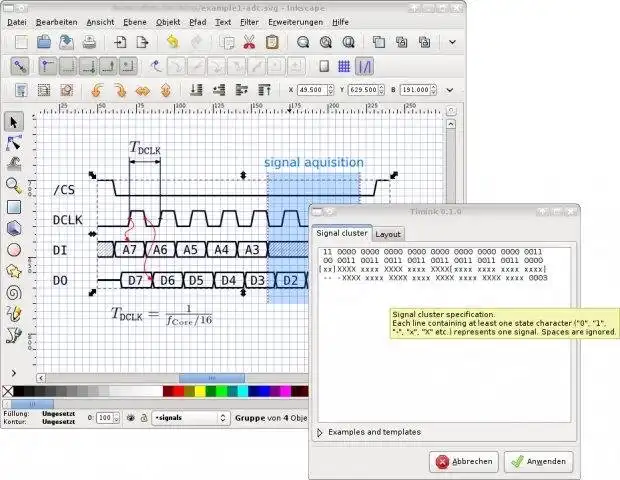This screenshot has width=620, height=480.
Task: Open the Hilfe menu
Action: 340,22
